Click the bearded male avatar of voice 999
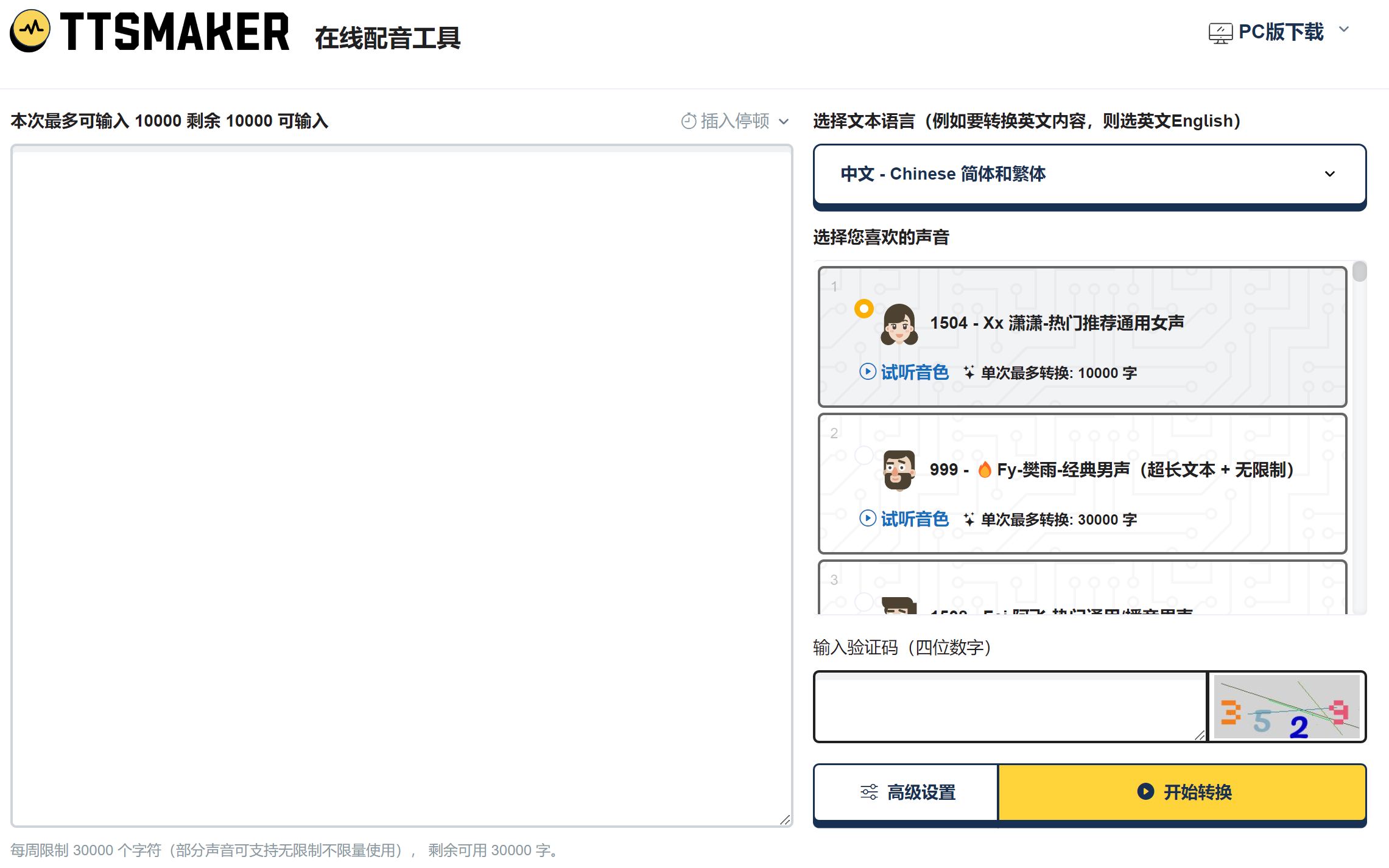The image size is (1389, 868). click(899, 471)
